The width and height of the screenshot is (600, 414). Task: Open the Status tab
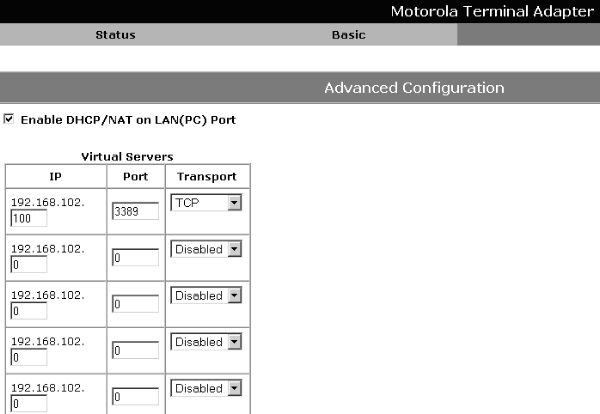click(x=115, y=35)
